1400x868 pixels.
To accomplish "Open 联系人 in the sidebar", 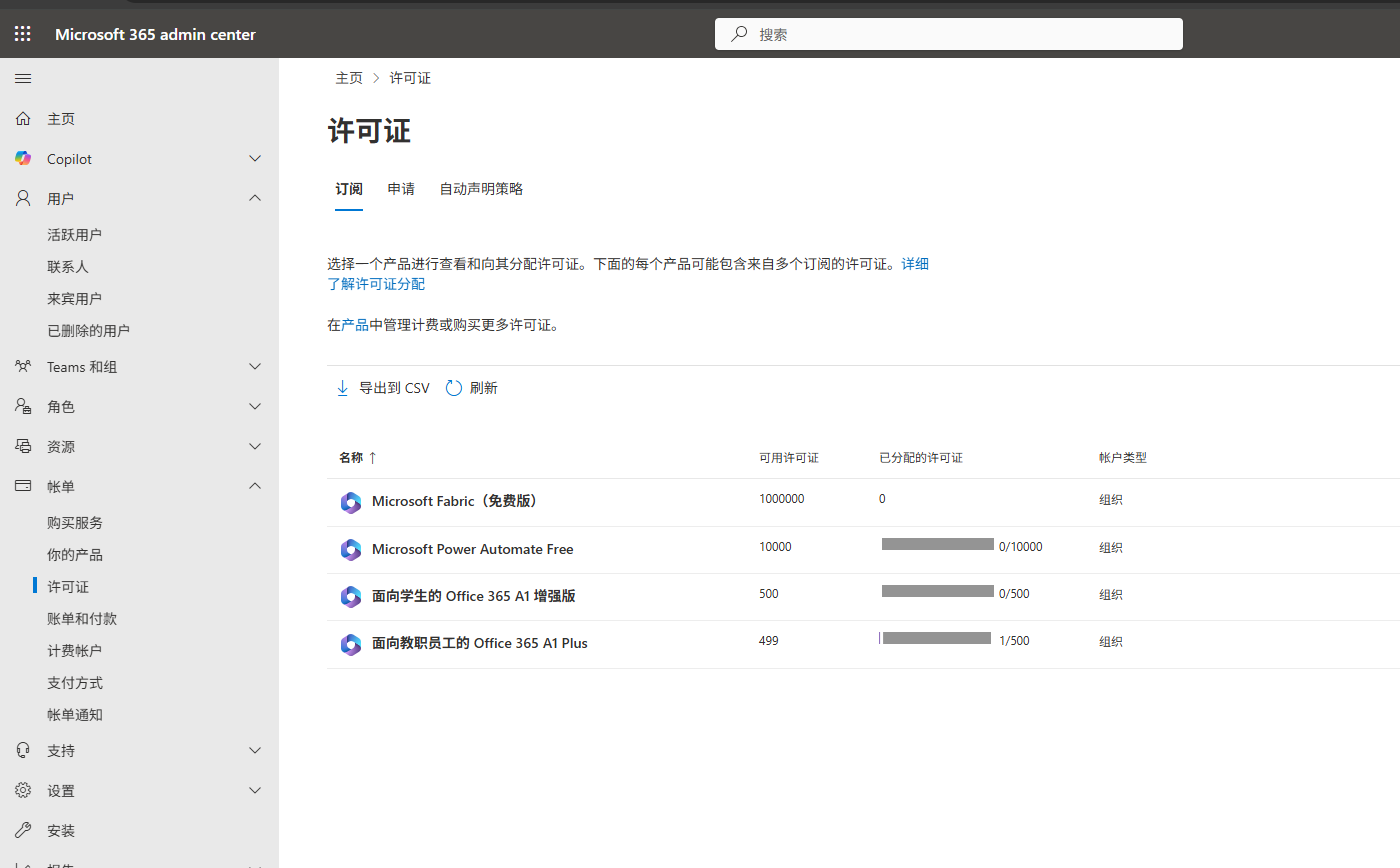I will point(68,267).
